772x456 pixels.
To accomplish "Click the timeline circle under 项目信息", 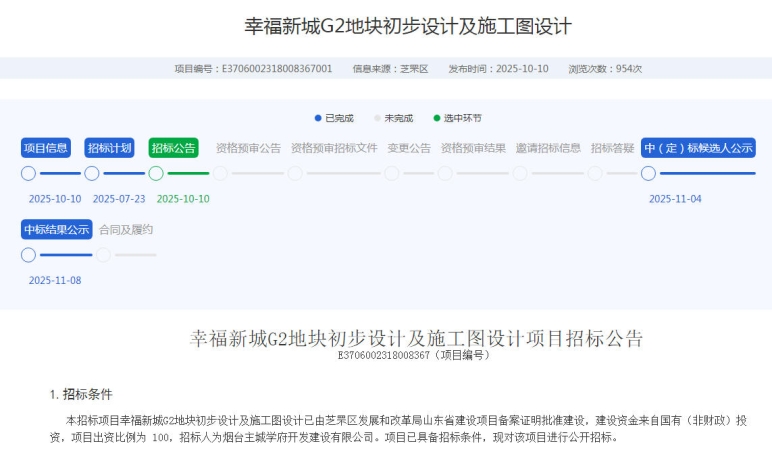I will [x=28, y=173].
